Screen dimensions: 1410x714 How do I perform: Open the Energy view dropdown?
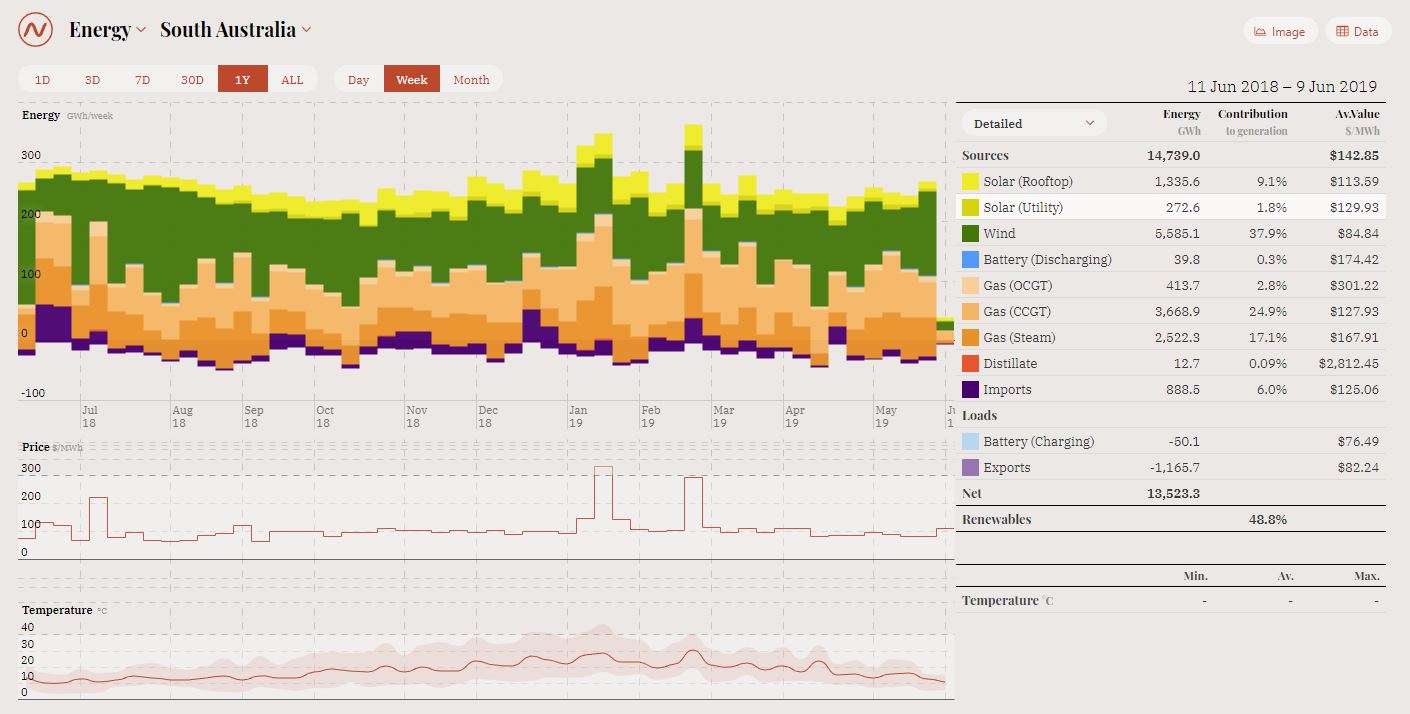(x=107, y=30)
